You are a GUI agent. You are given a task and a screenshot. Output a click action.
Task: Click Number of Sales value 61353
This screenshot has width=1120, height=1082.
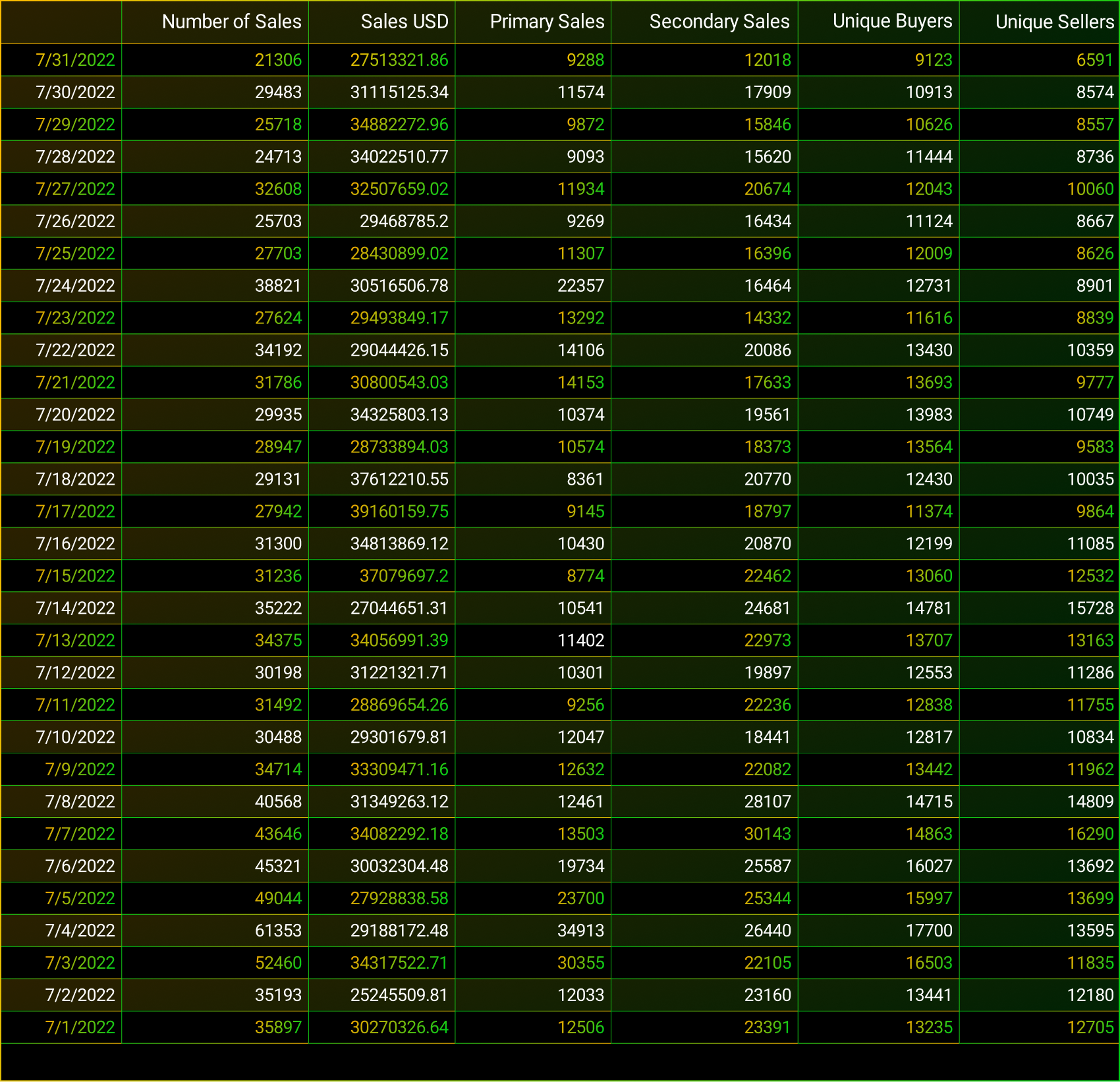point(215,931)
